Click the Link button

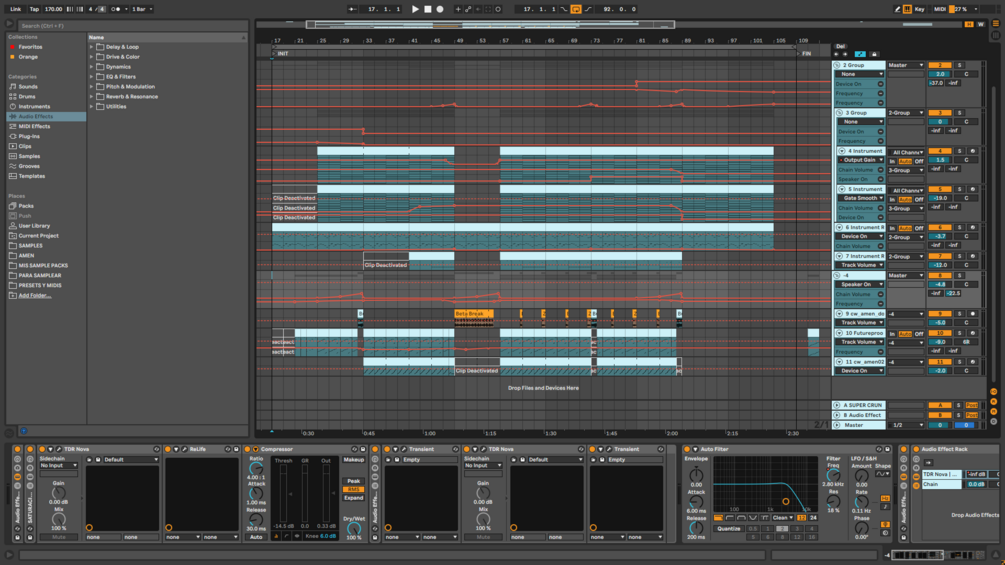pos(15,9)
